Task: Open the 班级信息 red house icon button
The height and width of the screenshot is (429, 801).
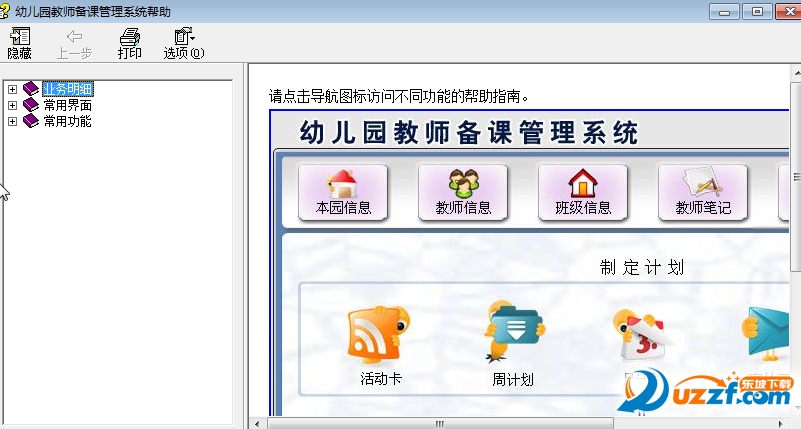Action: coord(583,193)
